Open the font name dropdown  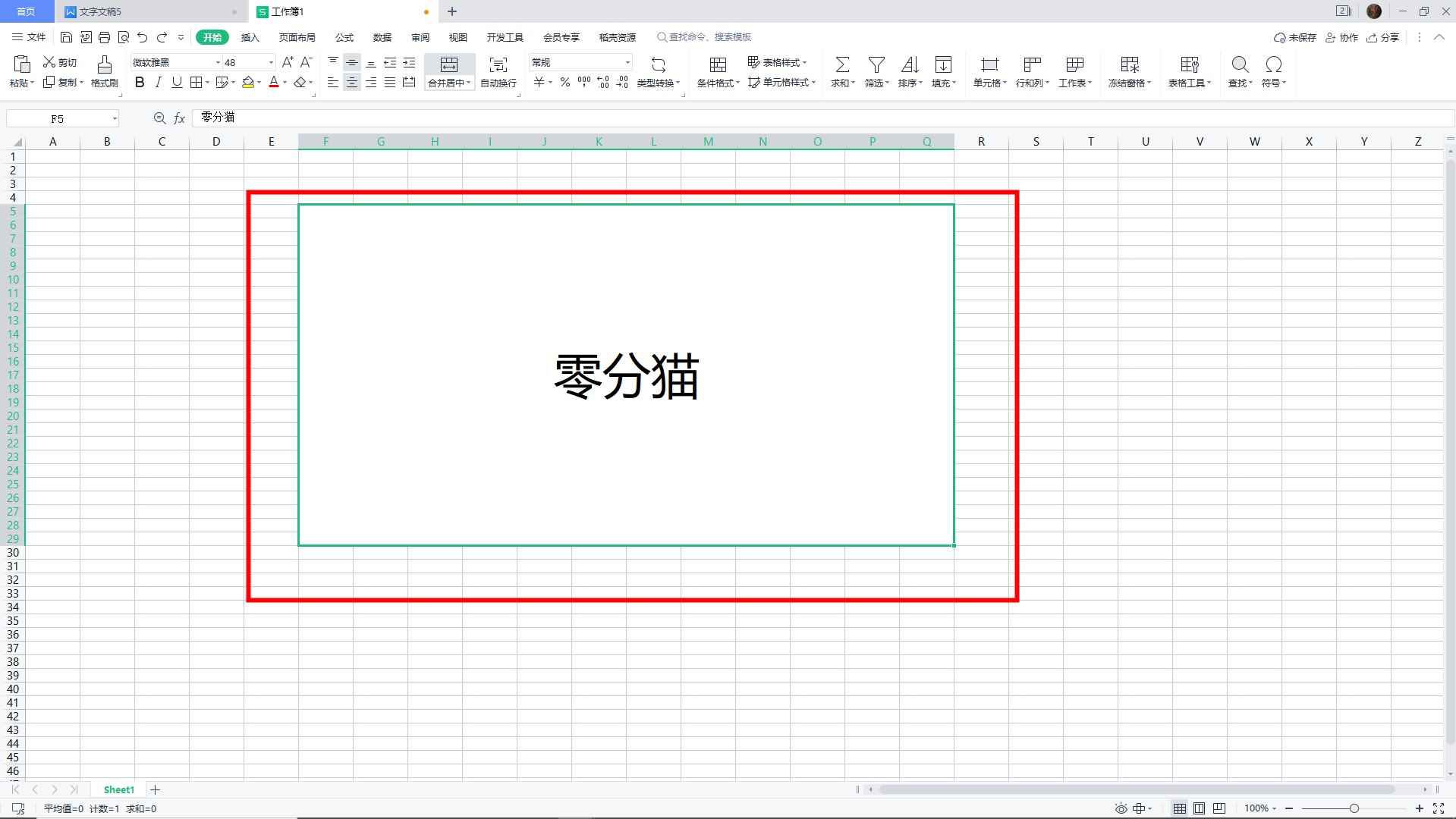pos(217,62)
